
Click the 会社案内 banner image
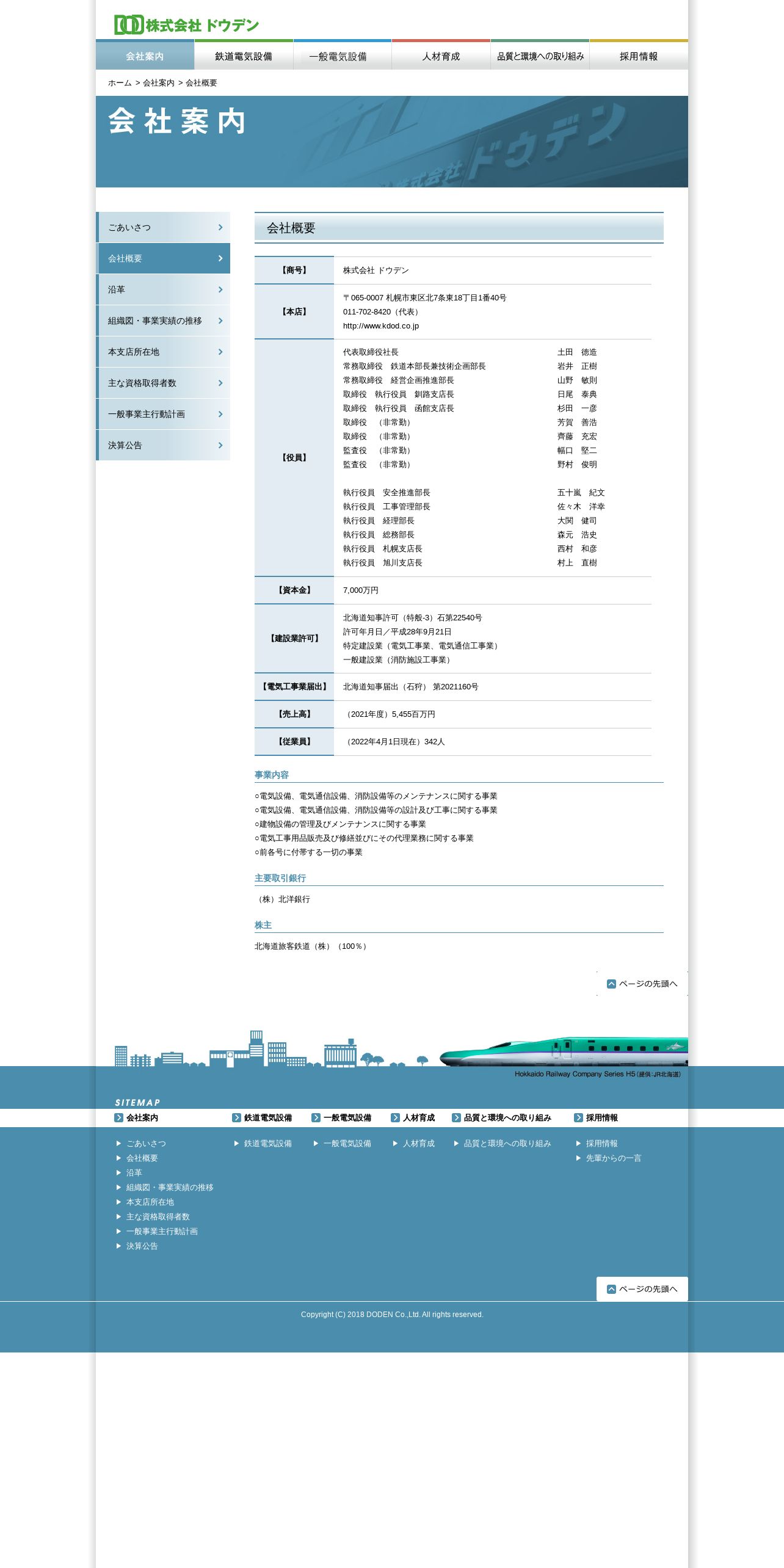tap(392, 142)
